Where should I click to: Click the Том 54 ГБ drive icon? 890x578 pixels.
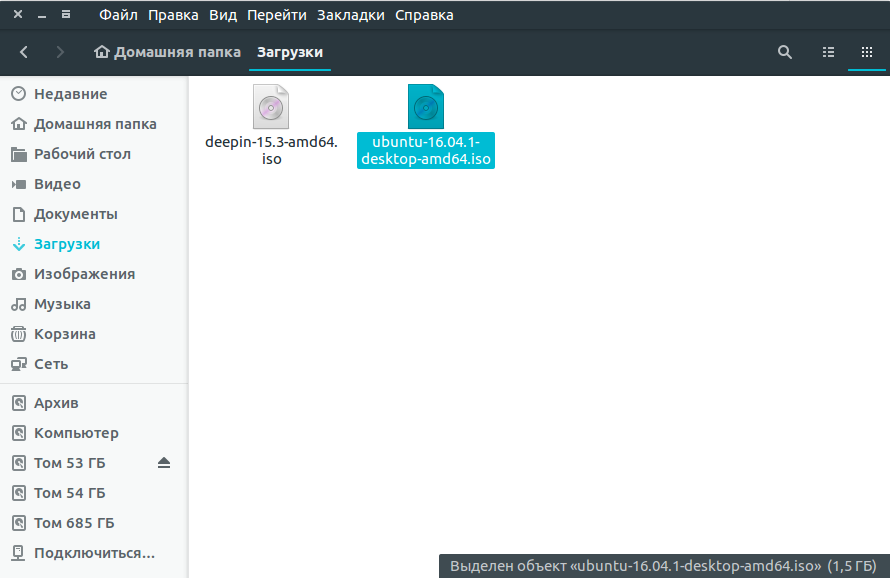pyautogui.click(x=19, y=493)
